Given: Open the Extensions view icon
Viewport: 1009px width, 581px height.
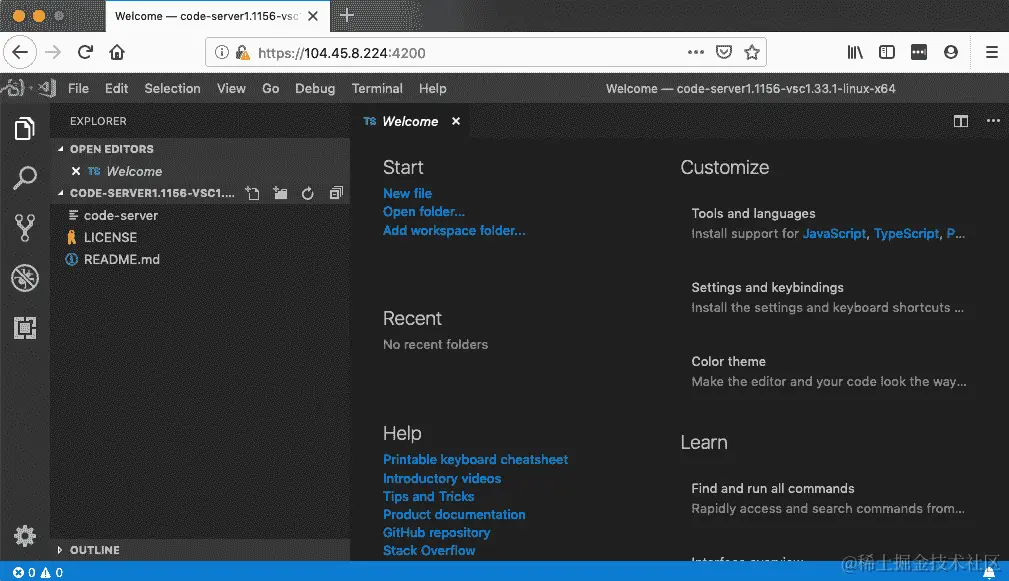Looking at the screenshot, I should pos(24,328).
